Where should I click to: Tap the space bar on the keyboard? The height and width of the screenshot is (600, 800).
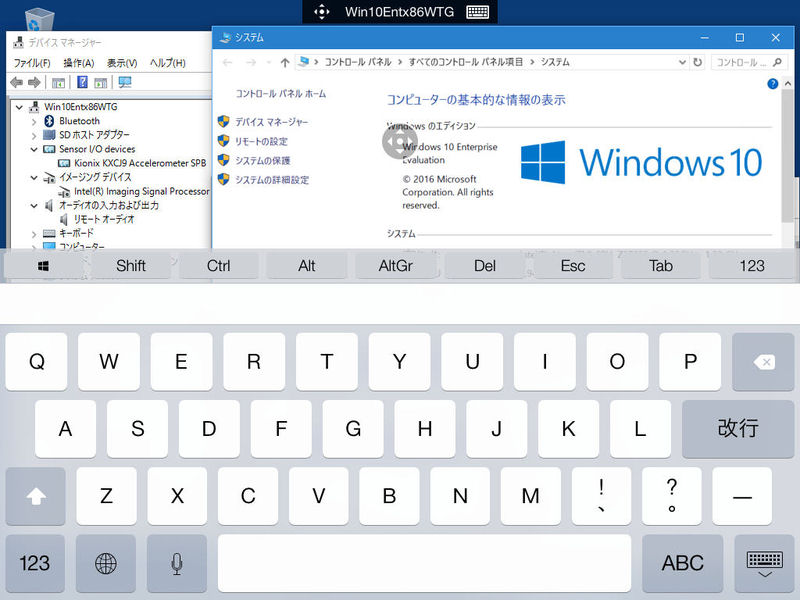click(424, 563)
